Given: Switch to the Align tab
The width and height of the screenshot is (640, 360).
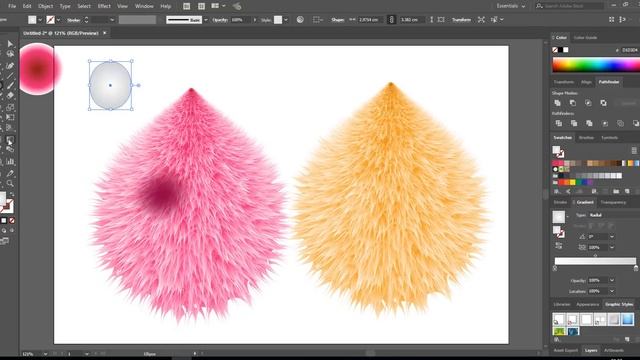Looking at the screenshot, I should tap(586, 82).
